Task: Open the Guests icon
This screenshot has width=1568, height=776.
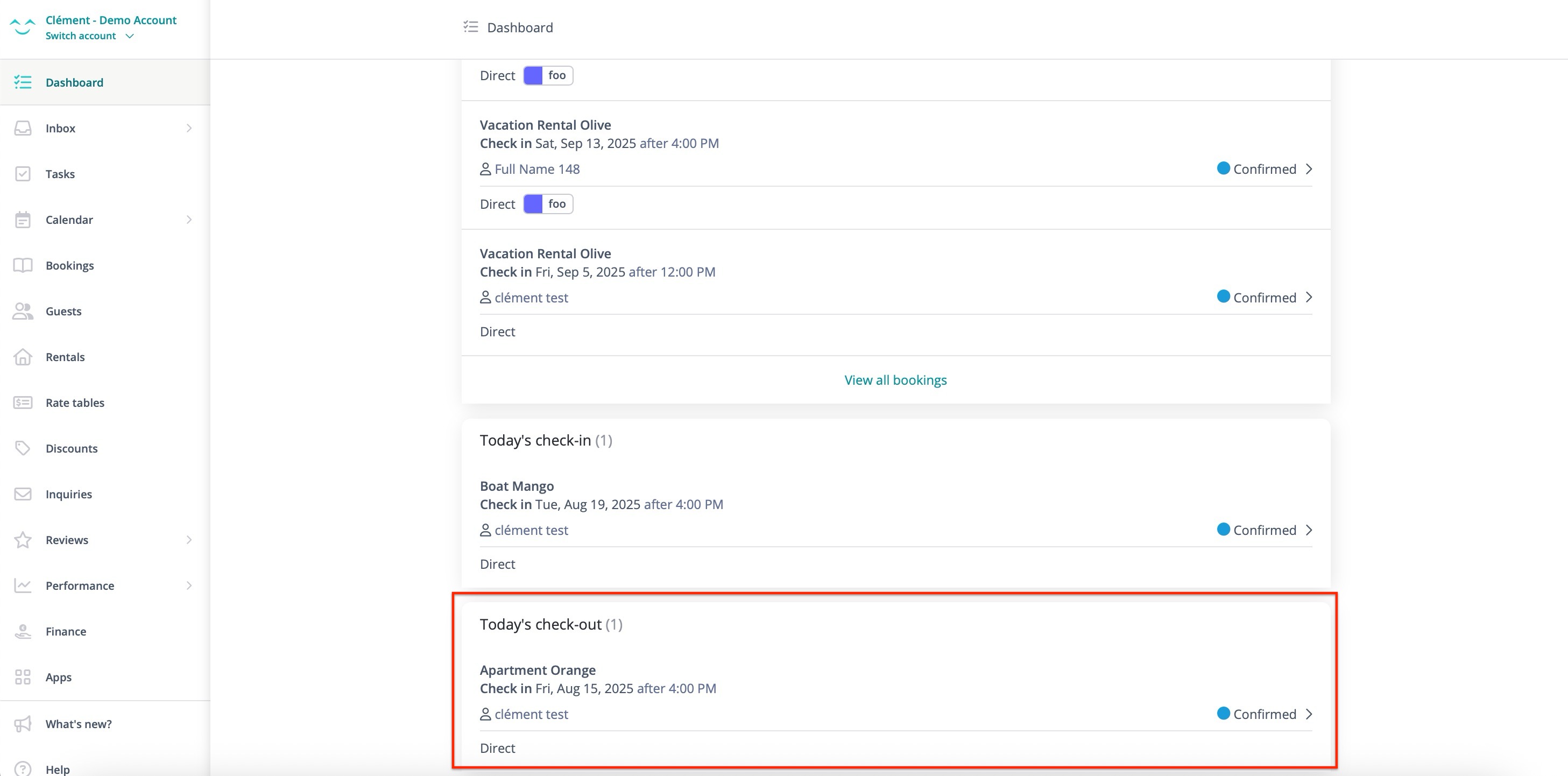Action: coord(23,311)
